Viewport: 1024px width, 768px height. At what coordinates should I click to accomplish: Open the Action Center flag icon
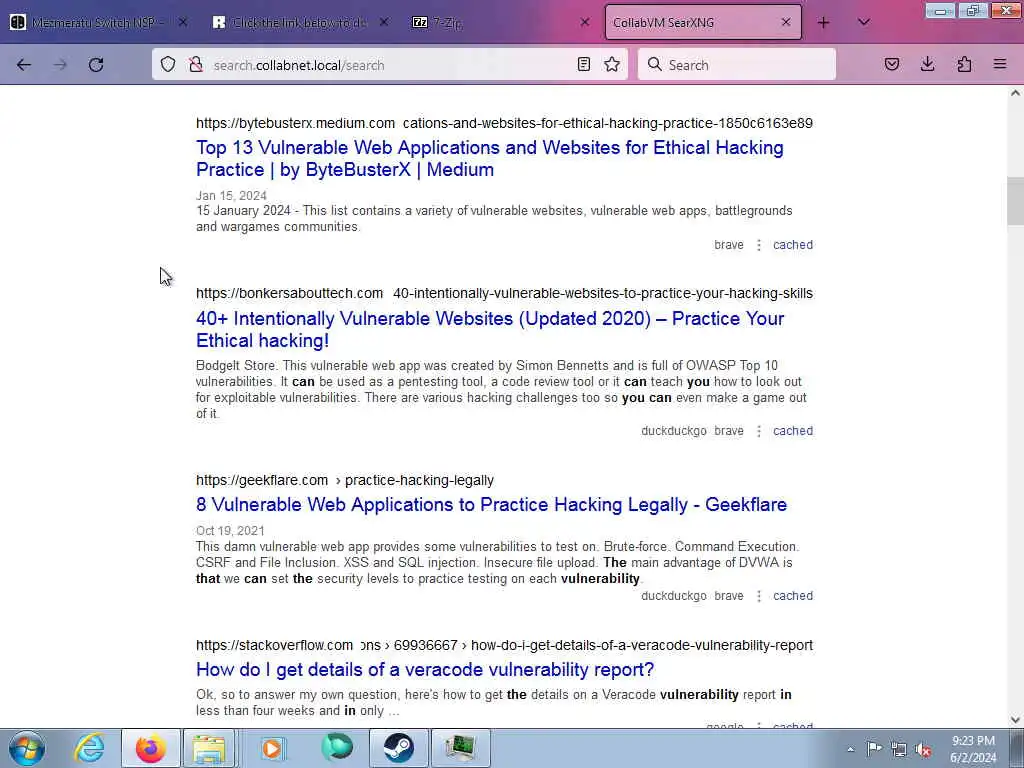(x=874, y=749)
